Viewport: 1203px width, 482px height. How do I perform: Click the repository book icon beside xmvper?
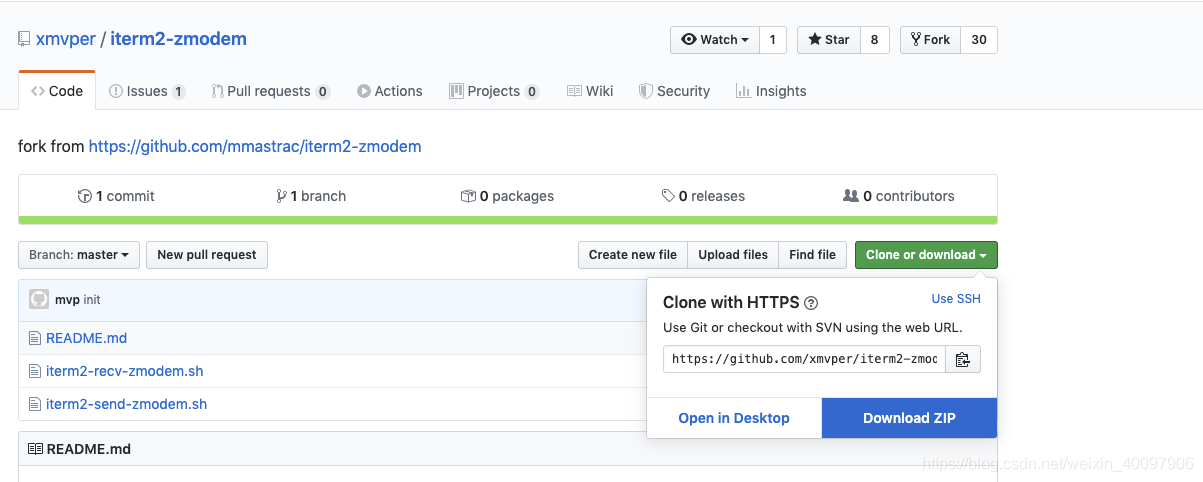click(x=24, y=40)
